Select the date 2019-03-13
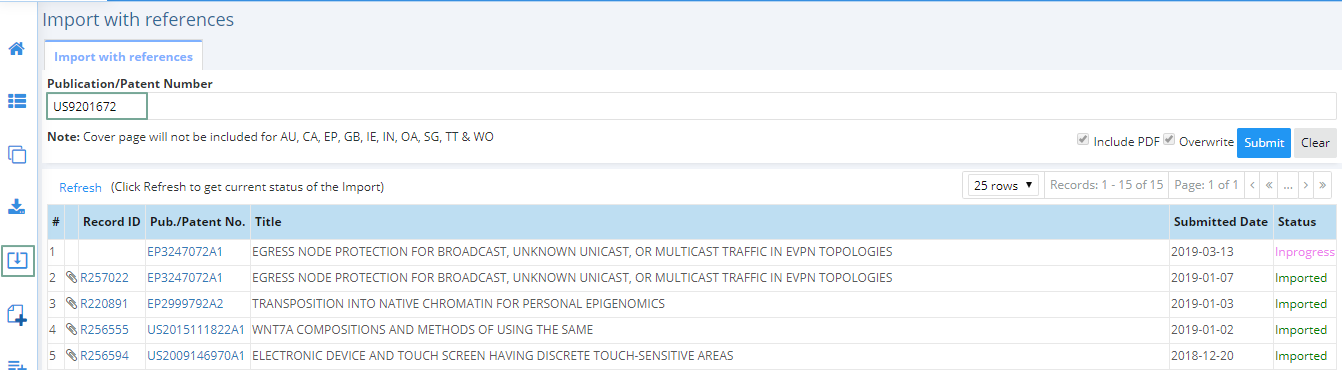The height and width of the screenshot is (370, 1342). 1203,252
